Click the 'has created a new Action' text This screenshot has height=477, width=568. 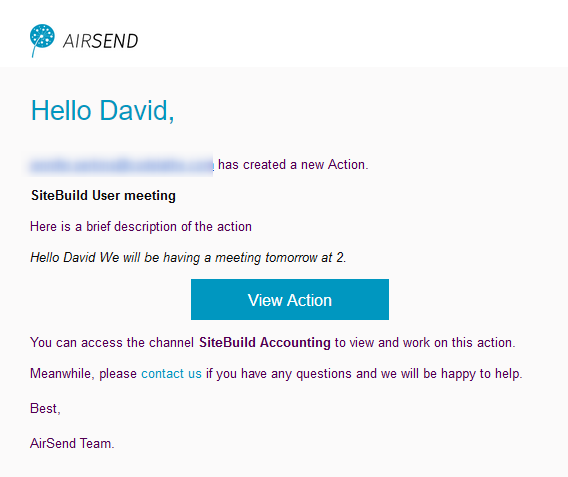(x=293, y=165)
